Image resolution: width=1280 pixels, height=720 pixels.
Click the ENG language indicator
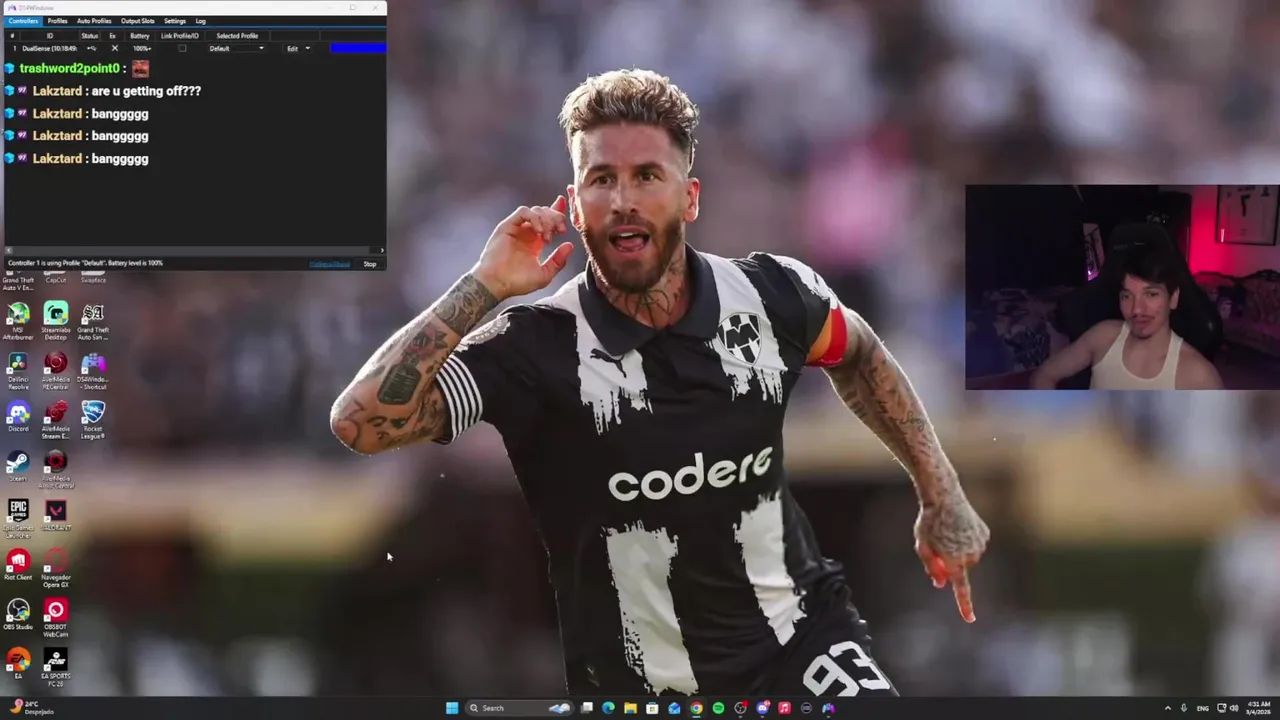pos(1203,708)
